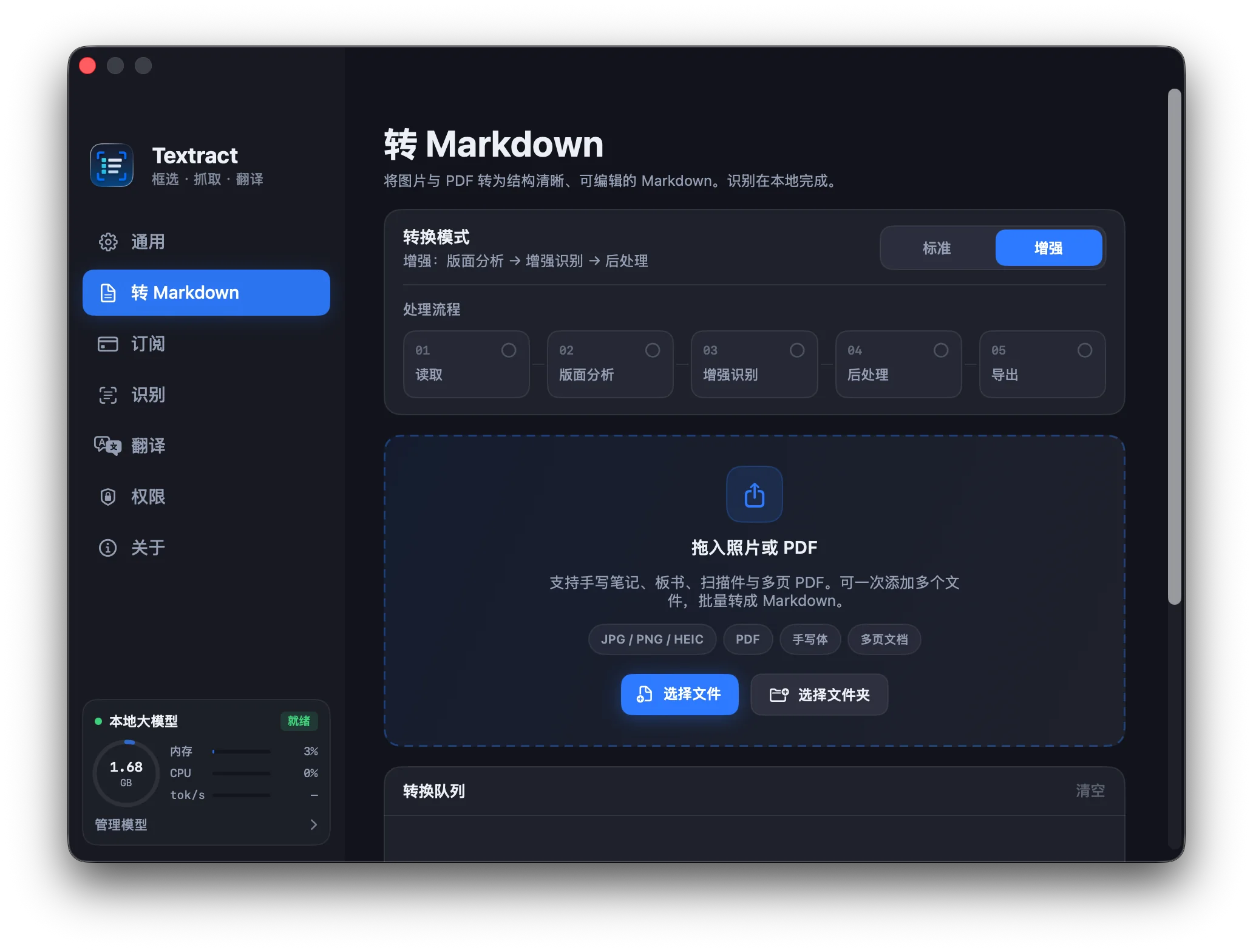The height and width of the screenshot is (952, 1253).
Task: Click the Textract app logo icon
Action: (x=112, y=165)
